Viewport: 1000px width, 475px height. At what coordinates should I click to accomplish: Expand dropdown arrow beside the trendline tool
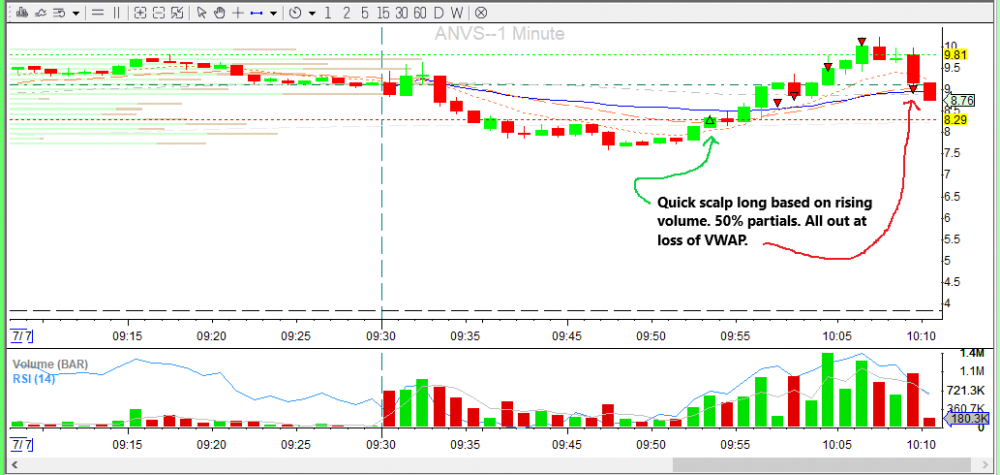click(273, 13)
